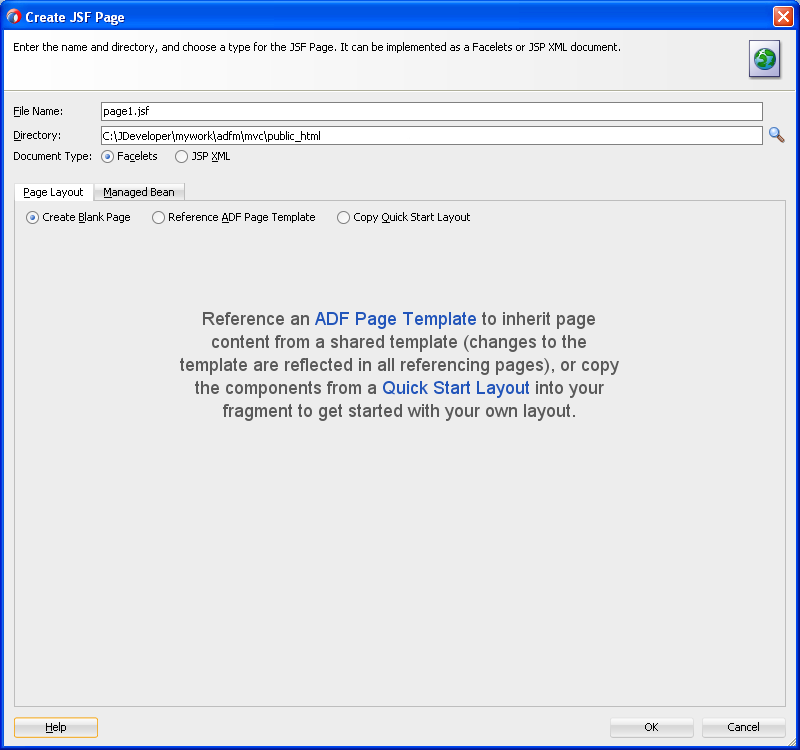Focus the File Name input field
800x750 pixels.
pyautogui.click(x=432, y=111)
